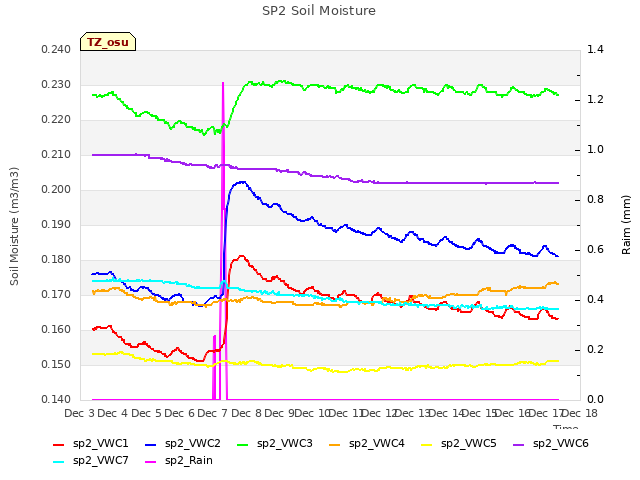This screenshot has width=640, height=480.
Task: Click the sp2_VWC4 legend label
Action: [377, 443]
